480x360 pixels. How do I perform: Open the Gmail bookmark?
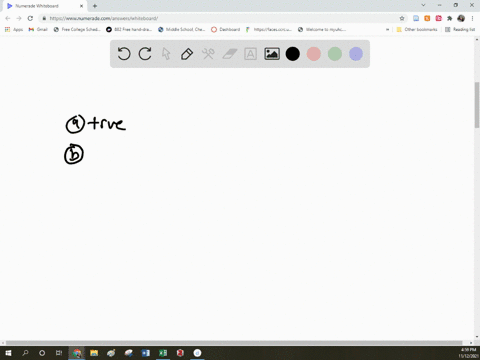(38, 29)
